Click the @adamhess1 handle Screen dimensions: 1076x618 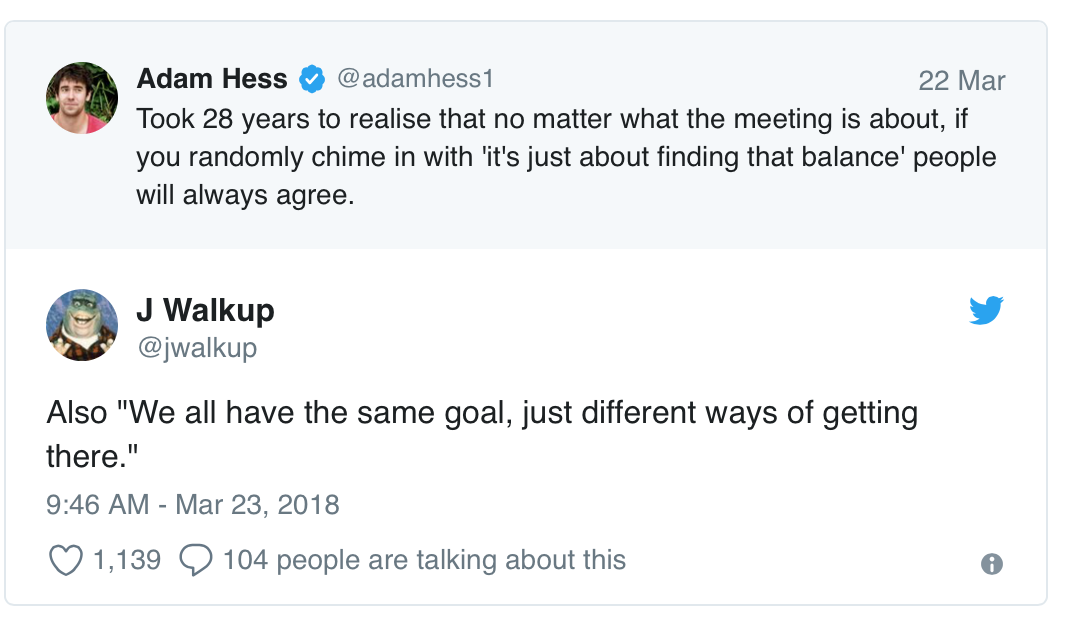pyautogui.click(x=414, y=78)
